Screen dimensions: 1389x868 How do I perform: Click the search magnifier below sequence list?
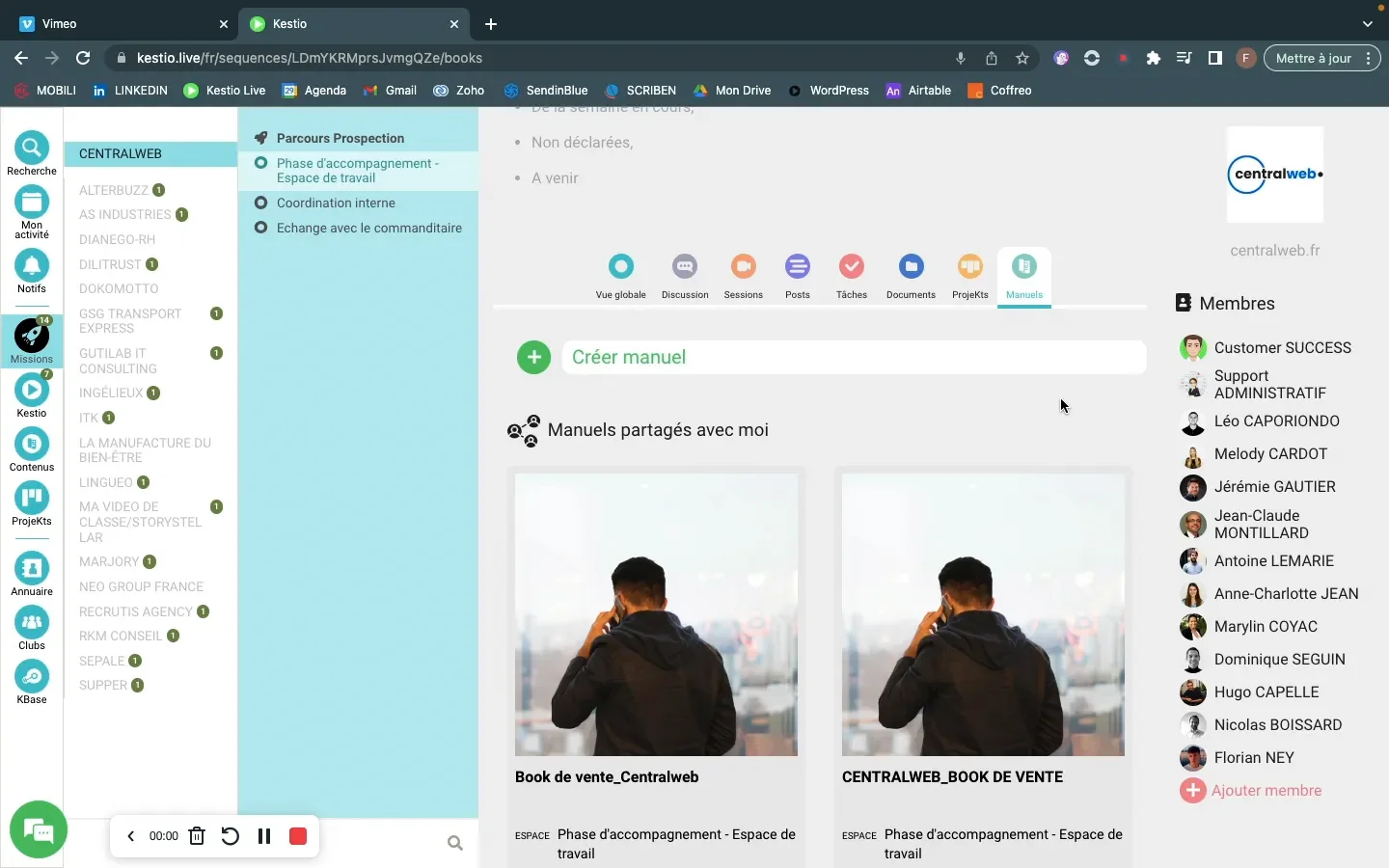pos(455,843)
